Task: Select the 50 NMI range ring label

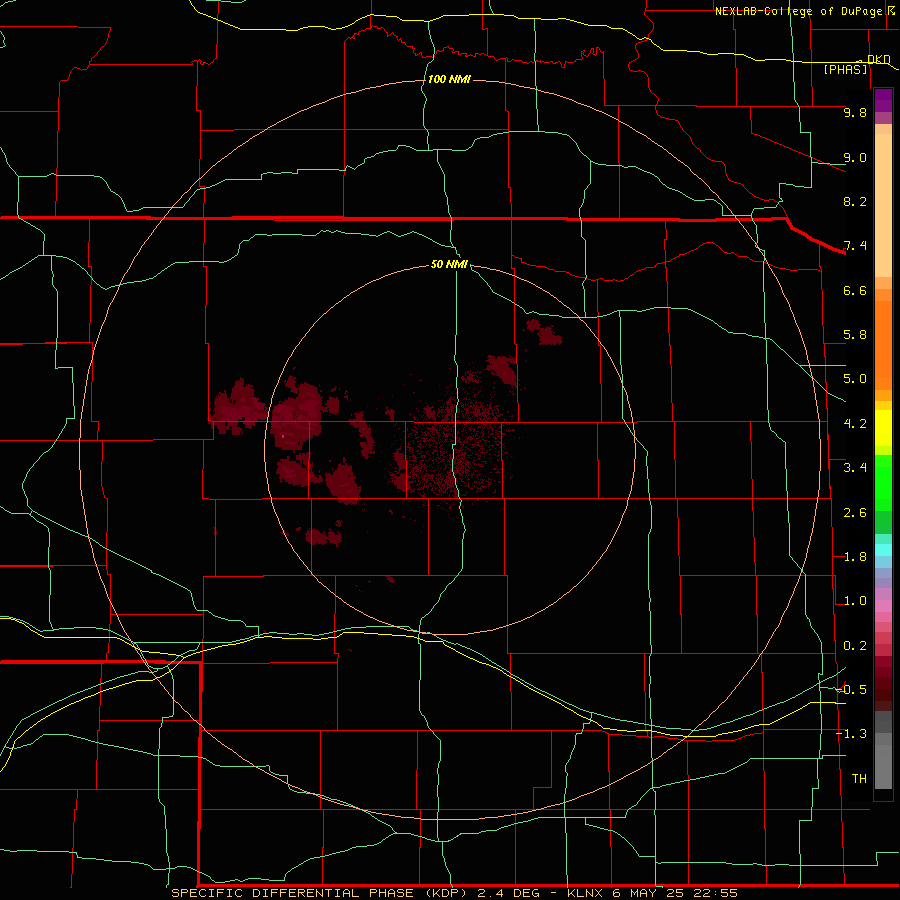Action: tap(449, 264)
